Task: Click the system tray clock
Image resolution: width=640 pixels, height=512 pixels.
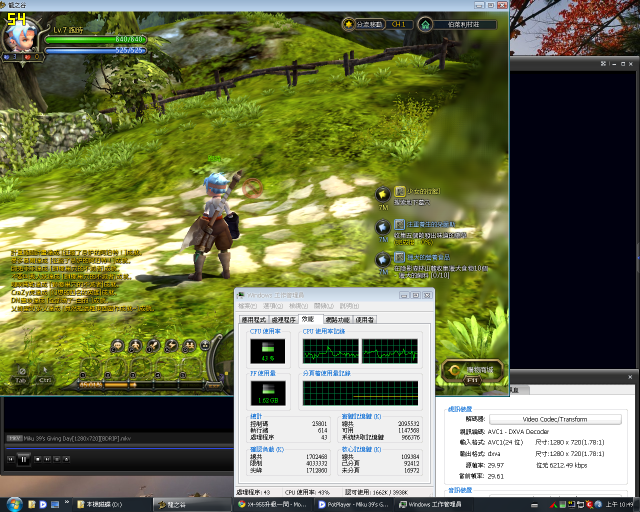Action: (x=620, y=505)
